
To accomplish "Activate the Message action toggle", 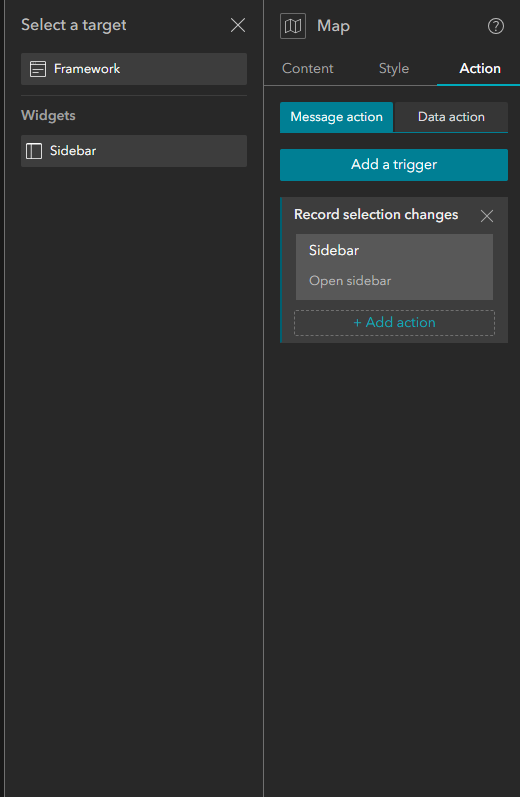I will coord(337,117).
